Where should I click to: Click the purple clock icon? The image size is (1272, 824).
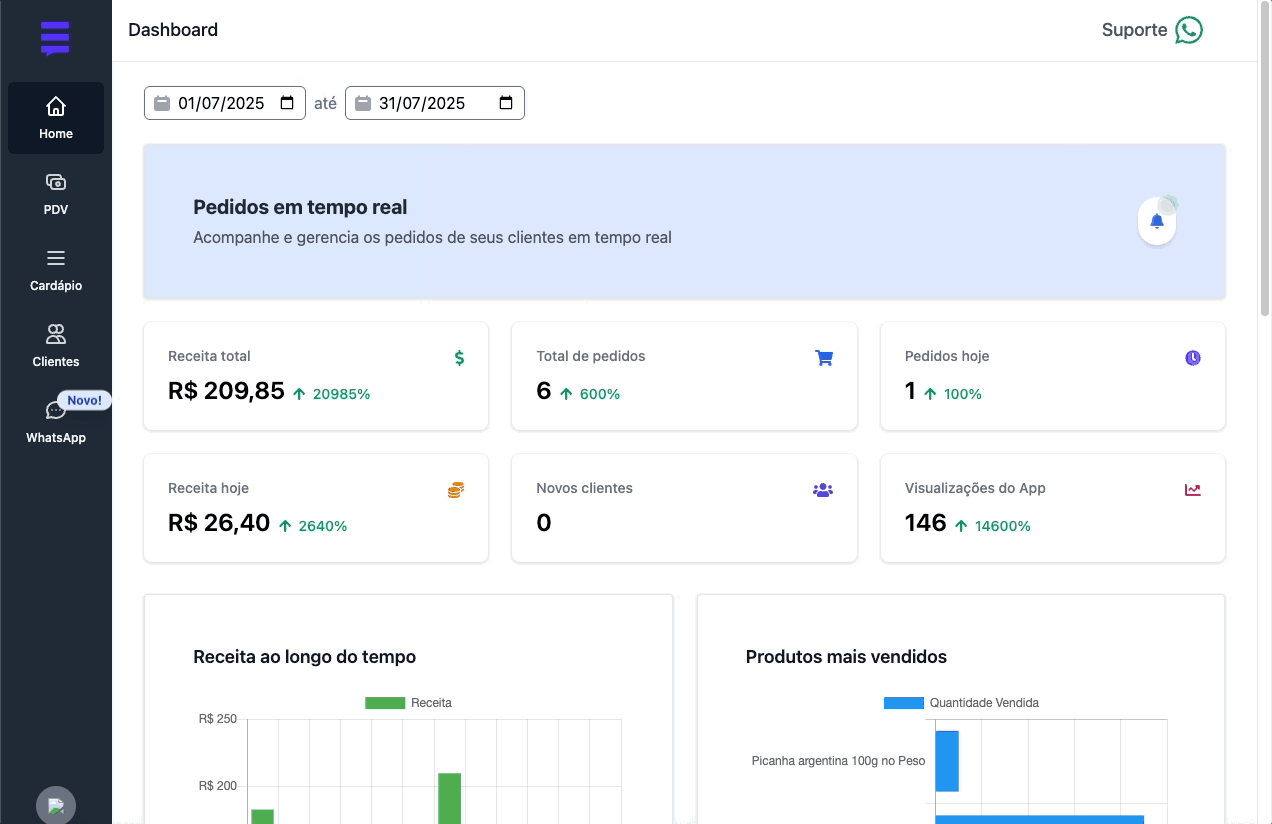[x=1192, y=358]
